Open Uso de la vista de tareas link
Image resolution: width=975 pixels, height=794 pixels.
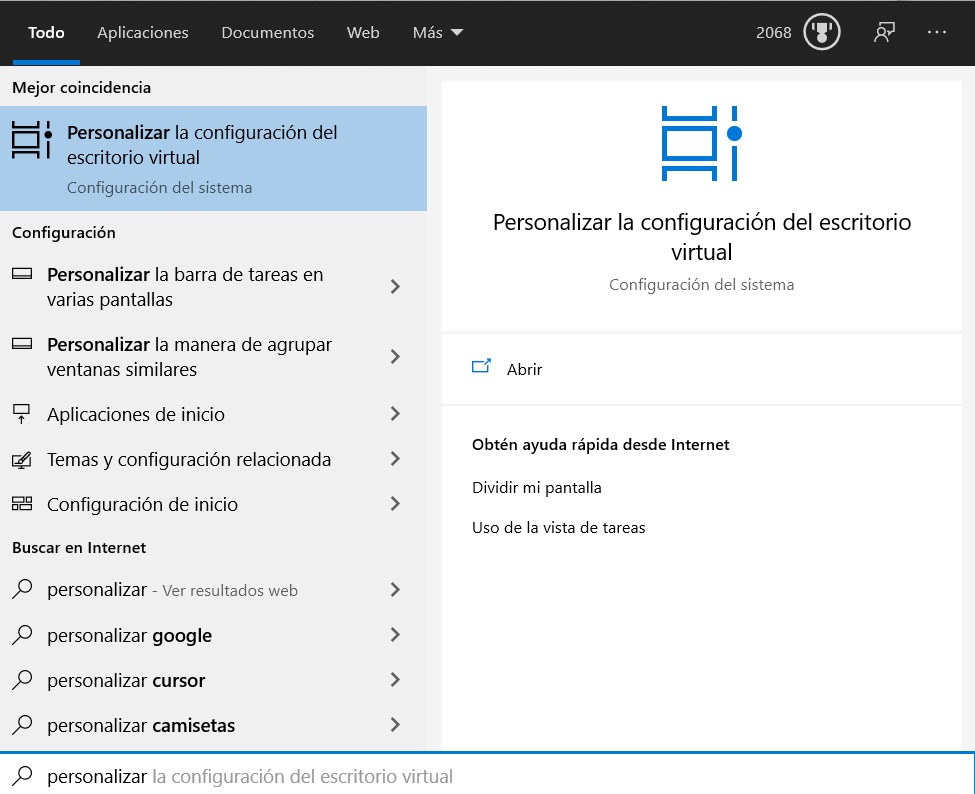558,528
